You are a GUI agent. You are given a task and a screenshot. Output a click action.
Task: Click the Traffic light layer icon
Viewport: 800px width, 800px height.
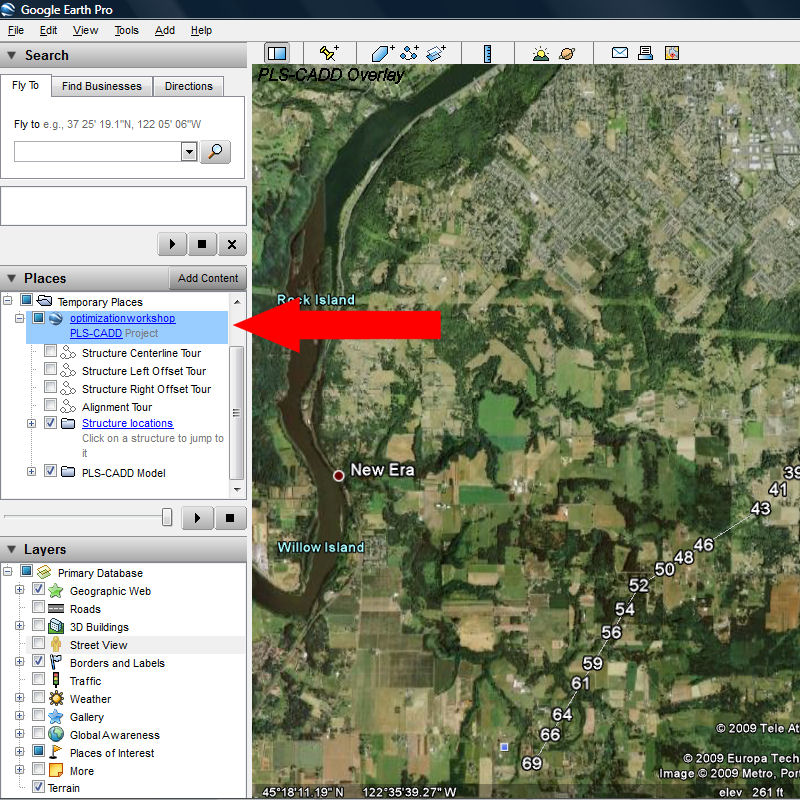coord(56,680)
